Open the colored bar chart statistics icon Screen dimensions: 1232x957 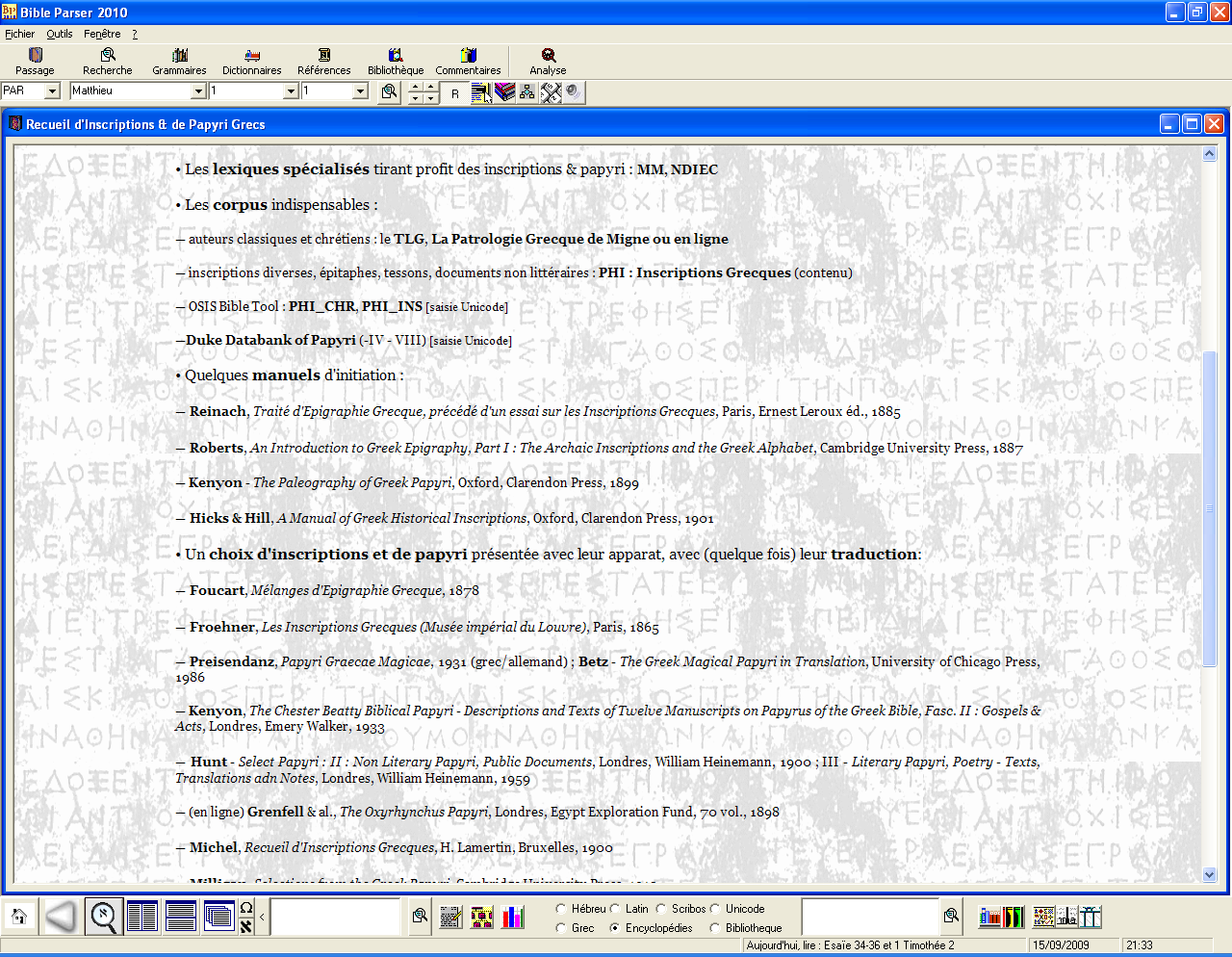514,917
